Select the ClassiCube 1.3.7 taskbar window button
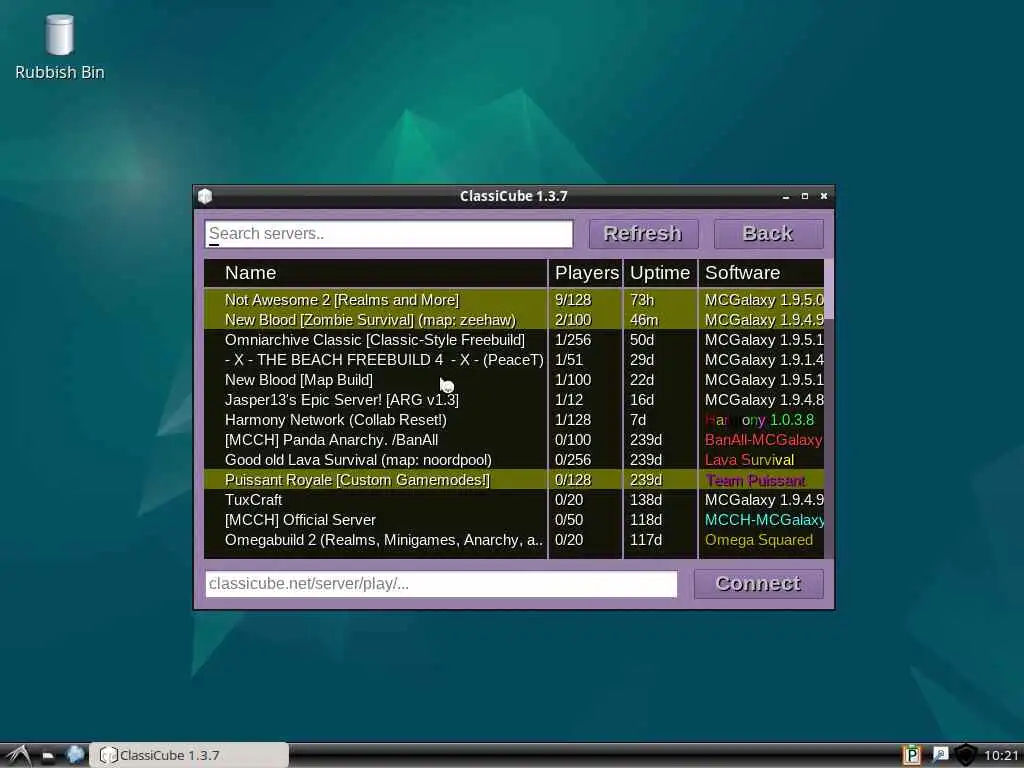Screen dimensions: 1024x768 [x=189, y=755]
